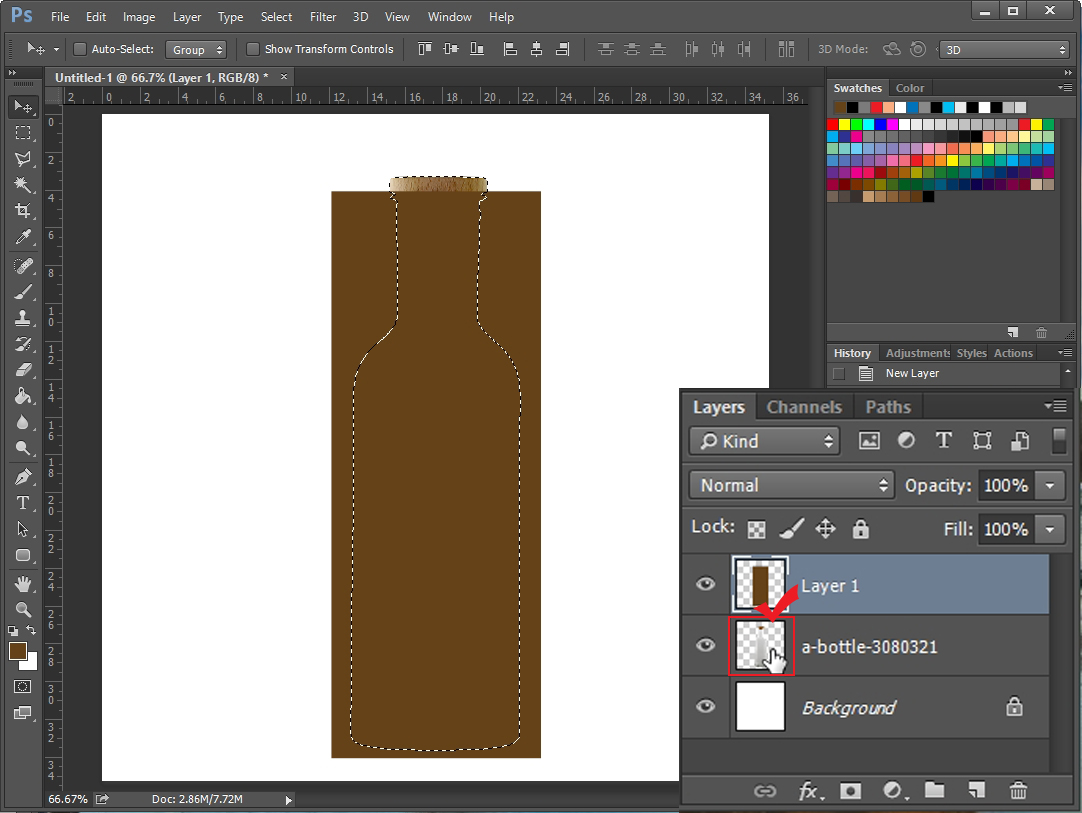Open the Normal blend mode dropdown
This screenshot has height=813, width=1082.
tap(791, 485)
